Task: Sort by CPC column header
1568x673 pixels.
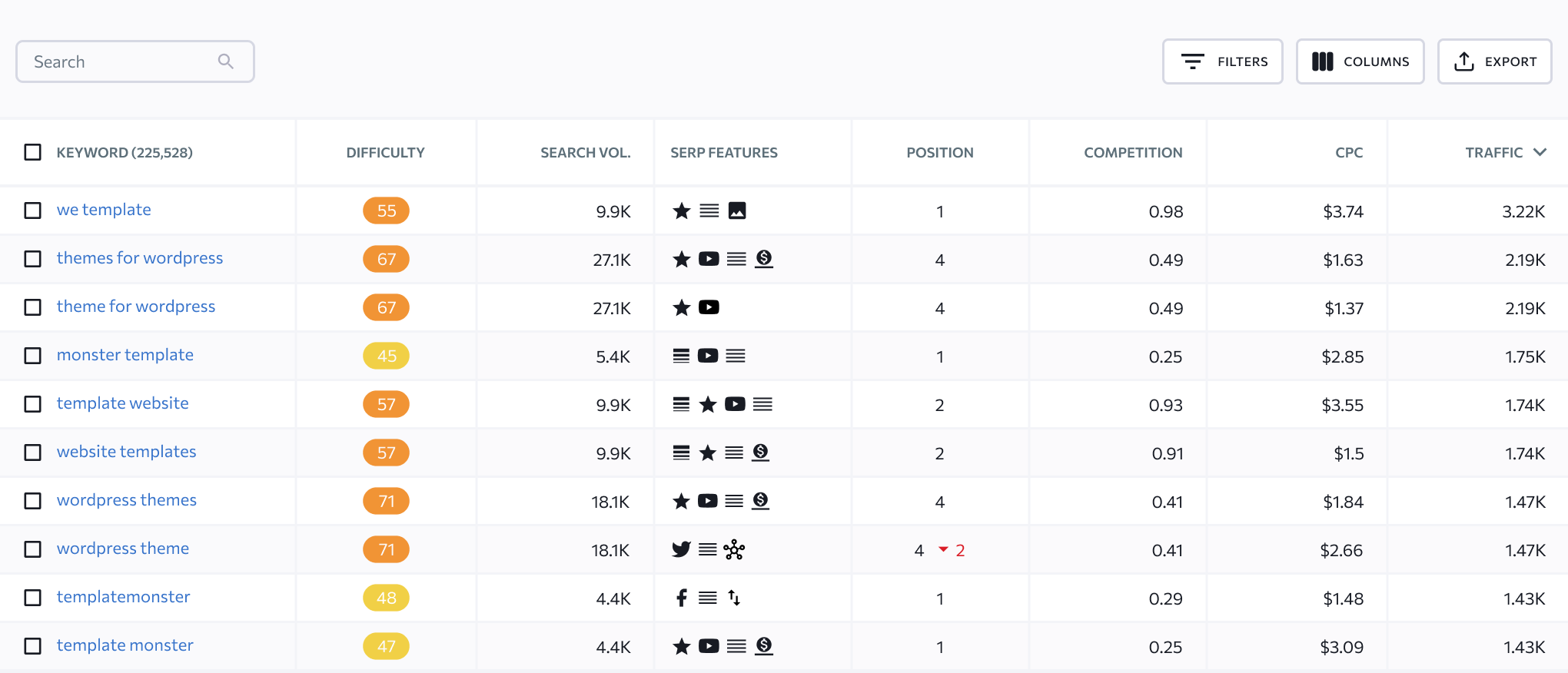Action: coord(1349,152)
